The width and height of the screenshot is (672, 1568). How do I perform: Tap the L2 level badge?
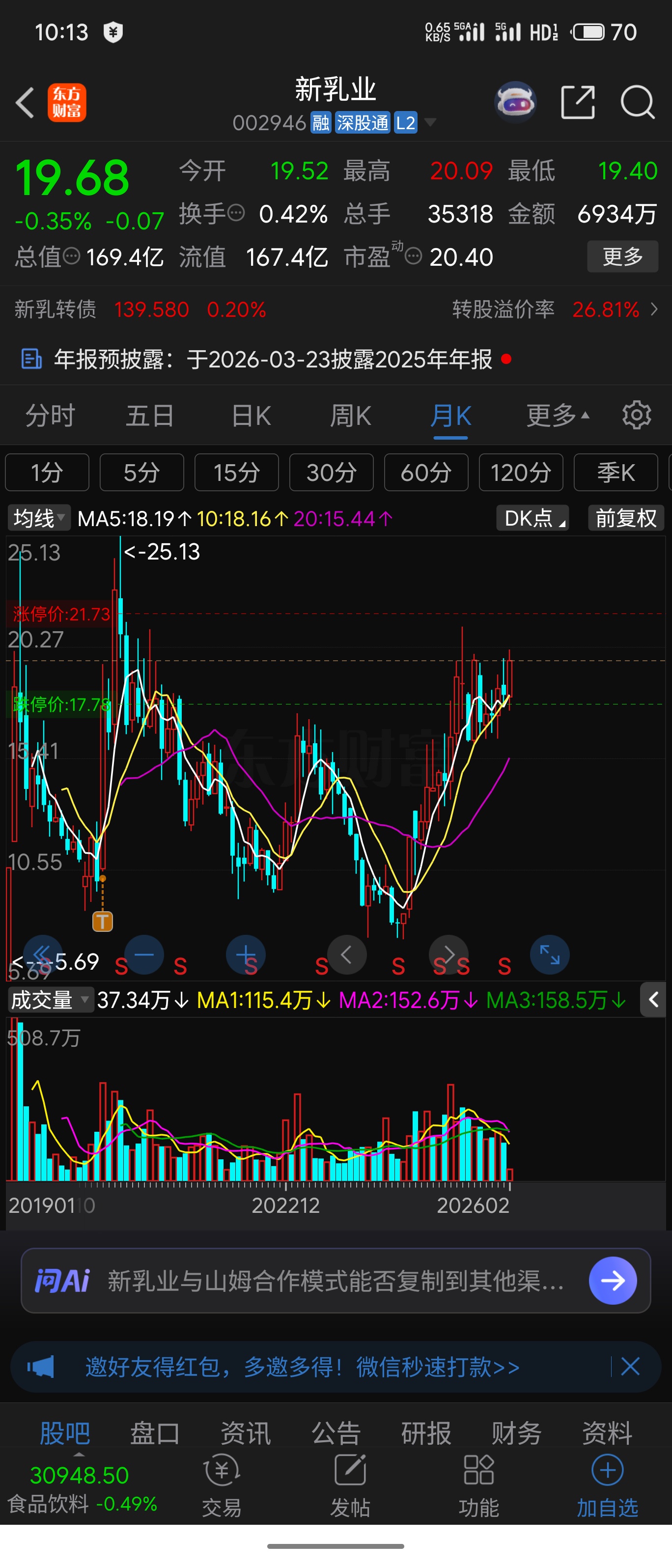[x=405, y=122]
